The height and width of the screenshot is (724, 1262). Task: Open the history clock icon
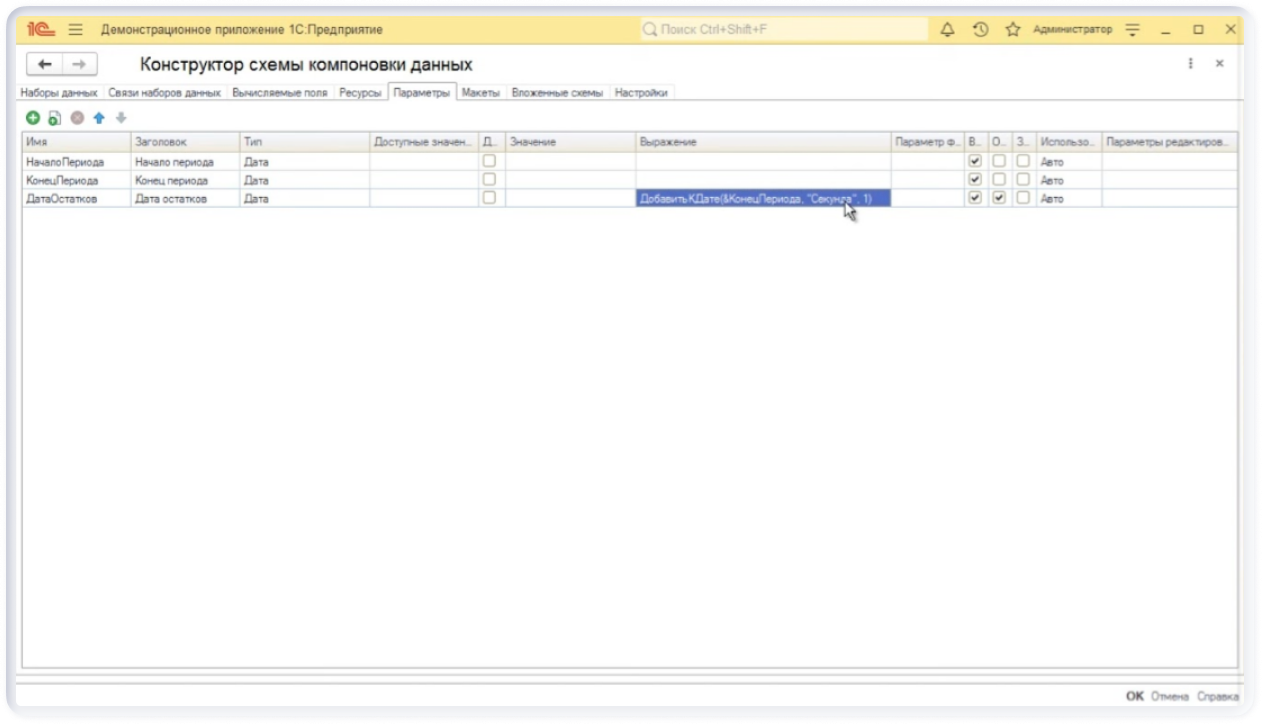[980, 30]
